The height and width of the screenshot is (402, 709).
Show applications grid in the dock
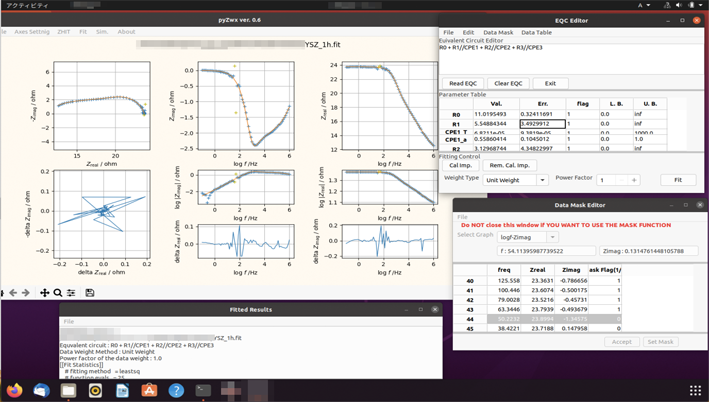click(695, 390)
